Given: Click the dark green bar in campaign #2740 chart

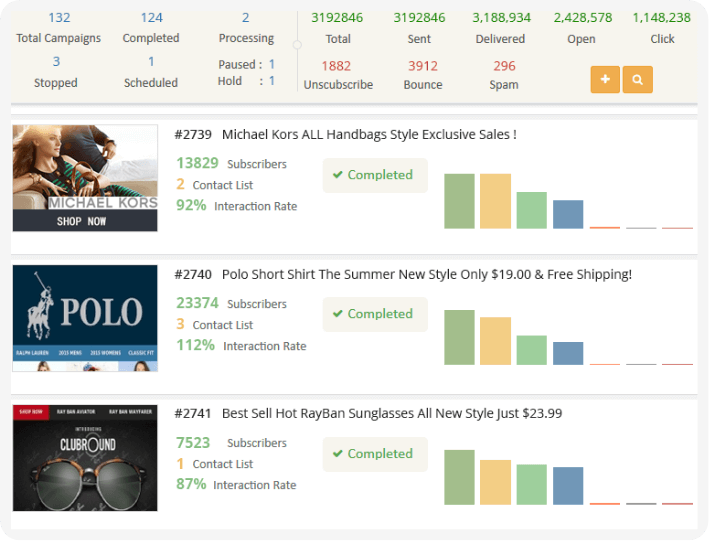Looking at the screenshot, I should click(x=459, y=337).
